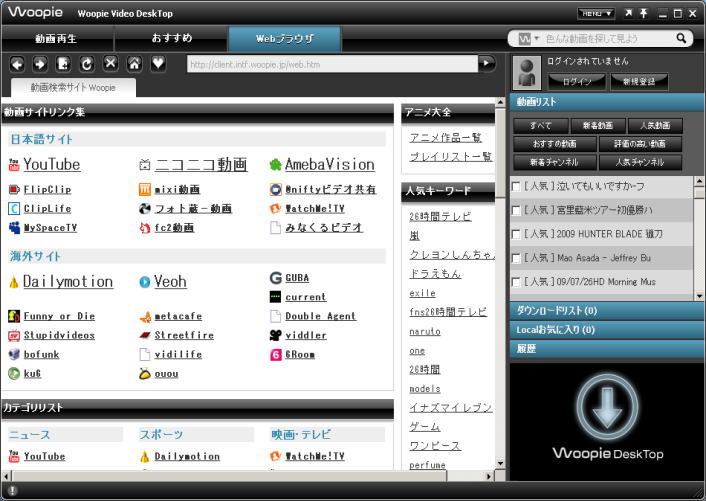This screenshot has height=501, width=706.
Task: Check the 泣いてもいいですか item checkbox
Action: click(516, 186)
